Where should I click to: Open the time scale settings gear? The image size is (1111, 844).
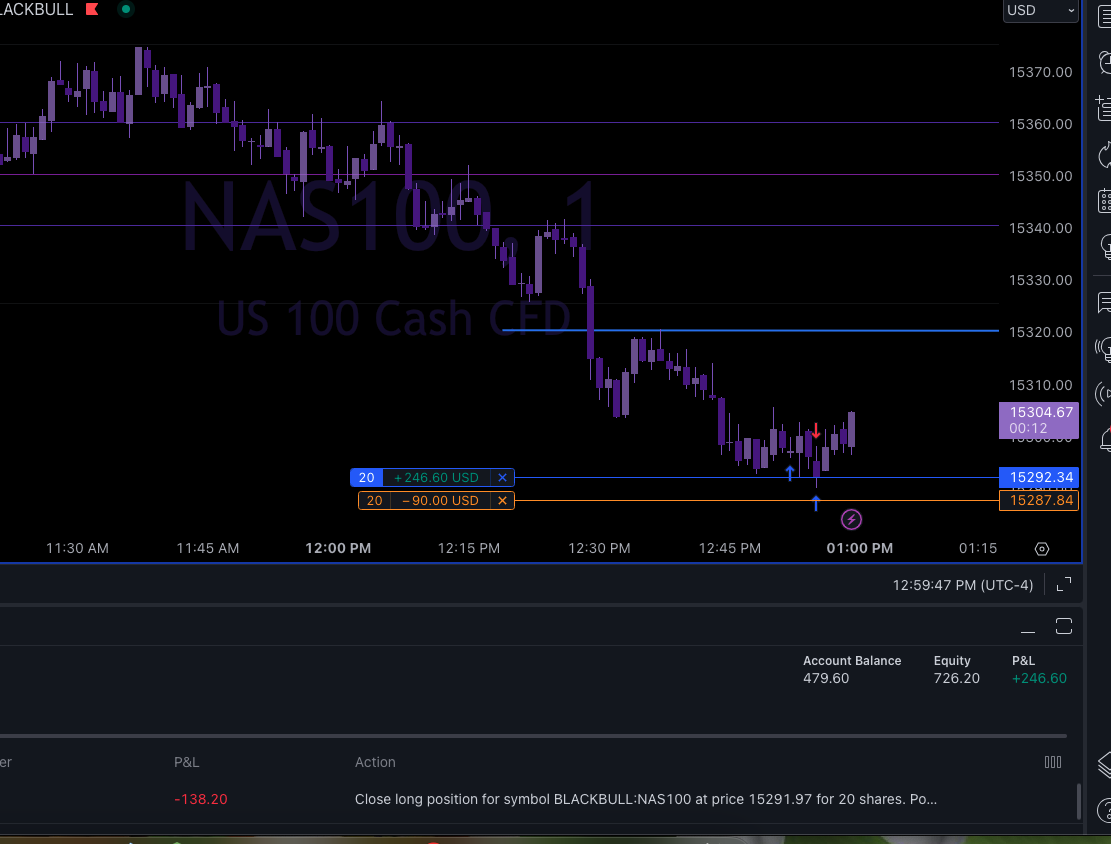1042,549
